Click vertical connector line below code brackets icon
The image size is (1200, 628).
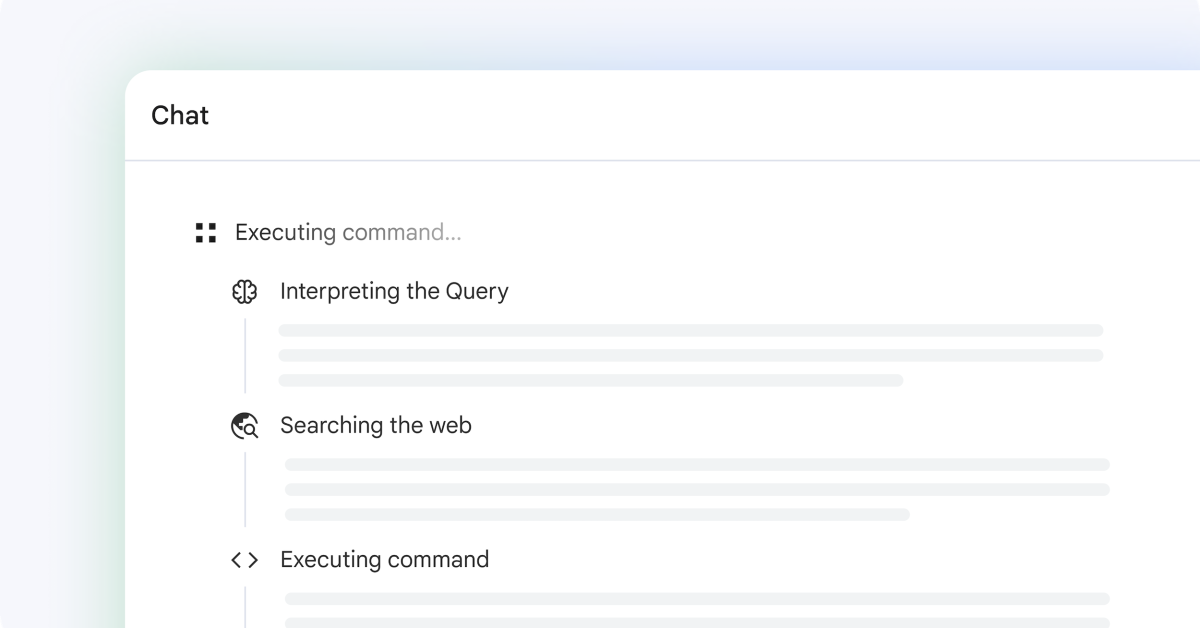(245, 607)
